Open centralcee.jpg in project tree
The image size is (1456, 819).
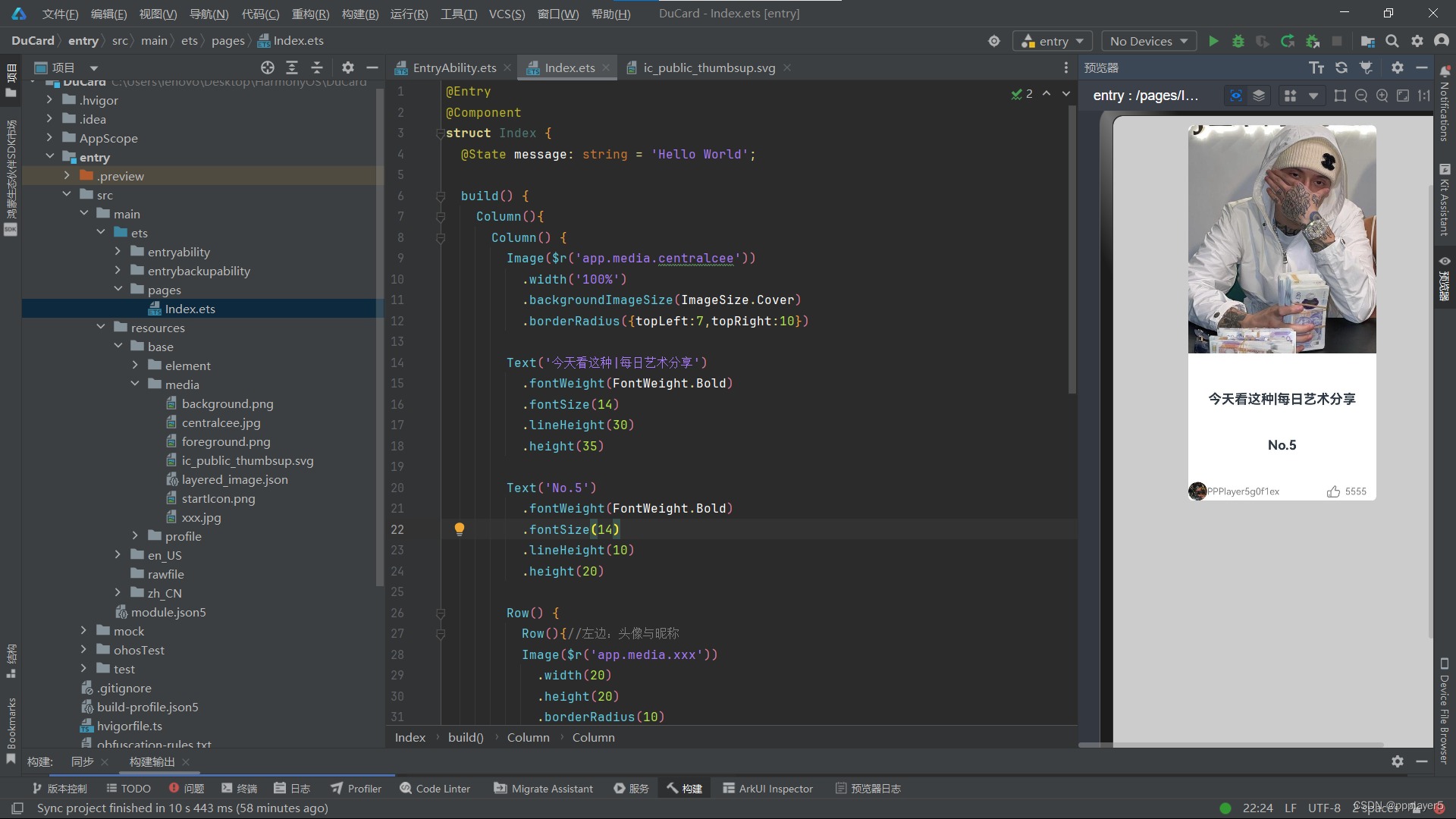[221, 422]
